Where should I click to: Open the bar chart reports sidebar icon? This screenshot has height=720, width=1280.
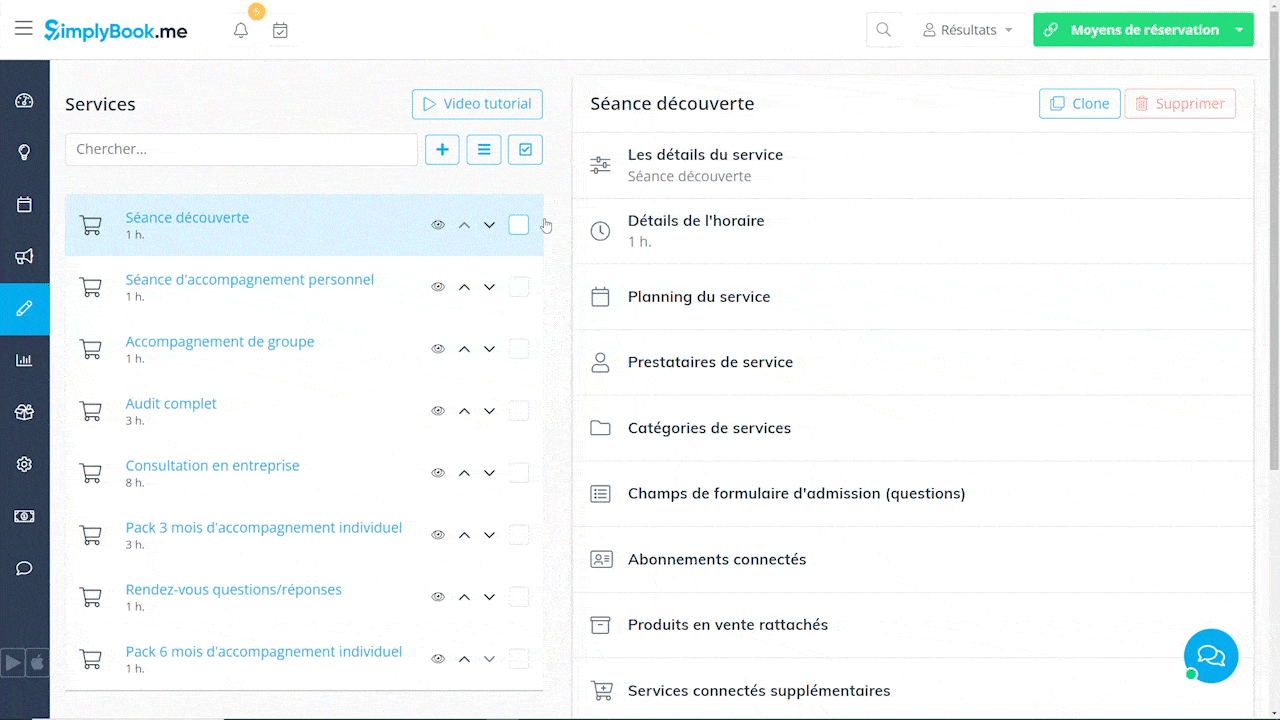click(25, 361)
